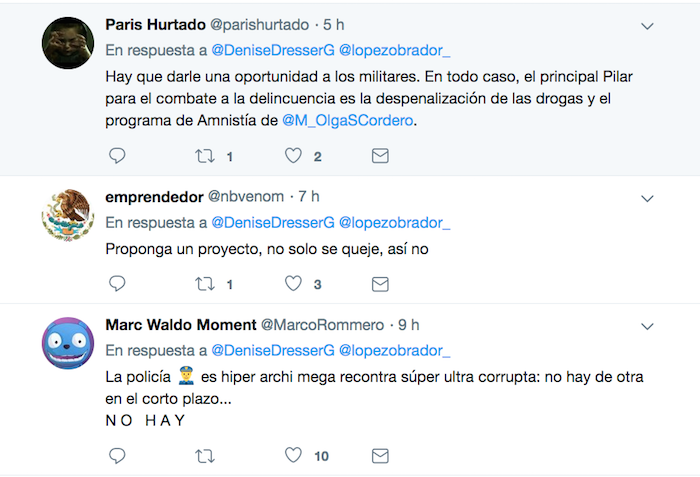Open the @M_OlgaSCordero mention link
The height and width of the screenshot is (477, 700).
[x=348, y=121]
